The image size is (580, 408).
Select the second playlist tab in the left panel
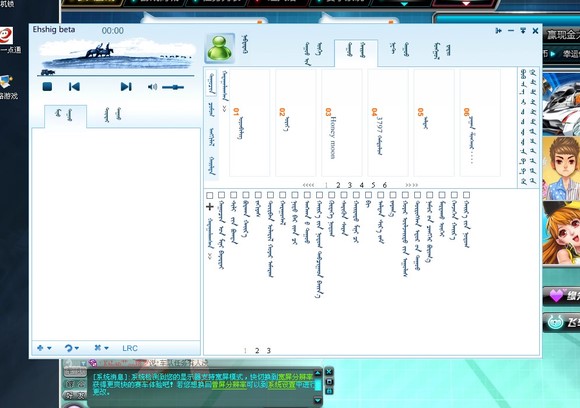click(112, 115)
